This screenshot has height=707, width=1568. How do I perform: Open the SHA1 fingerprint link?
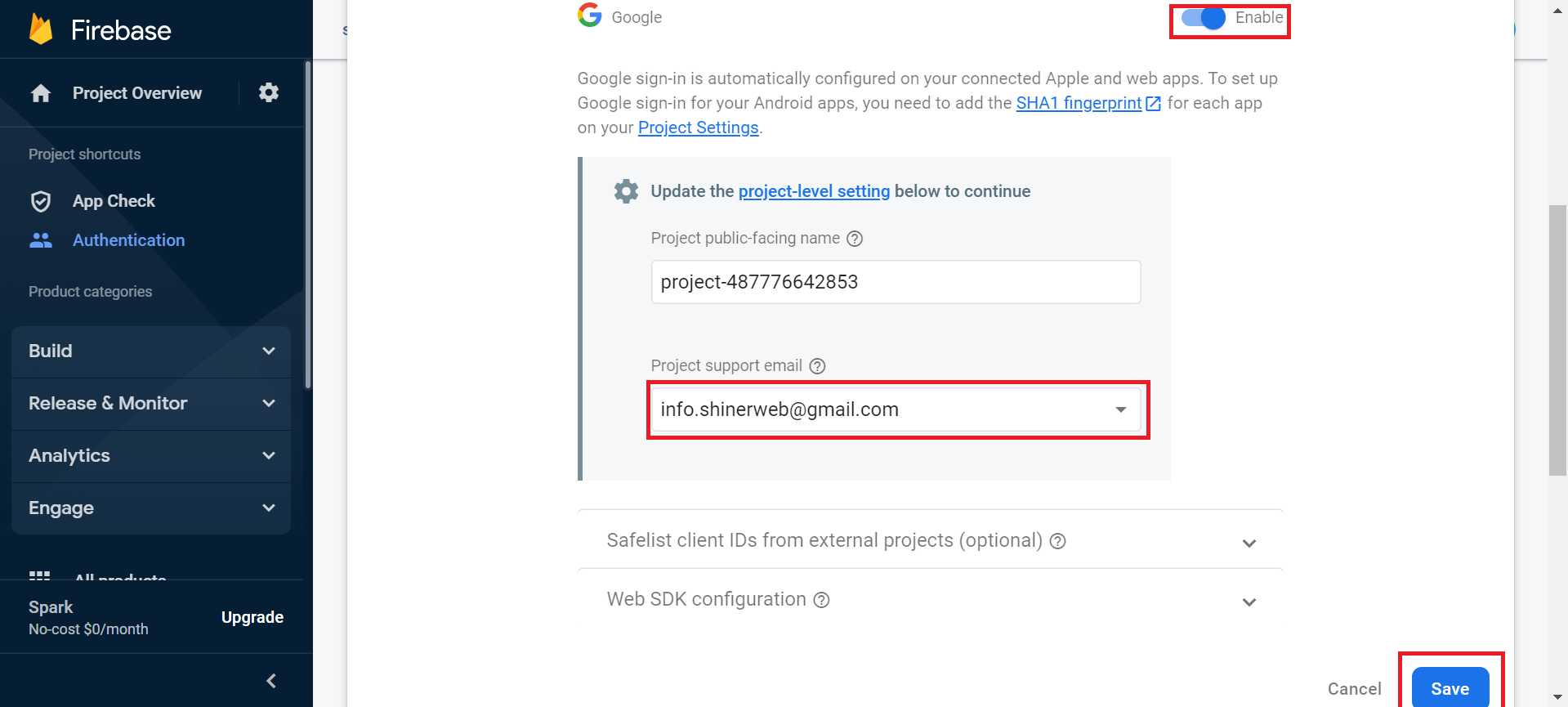(x=1079, y=103)
